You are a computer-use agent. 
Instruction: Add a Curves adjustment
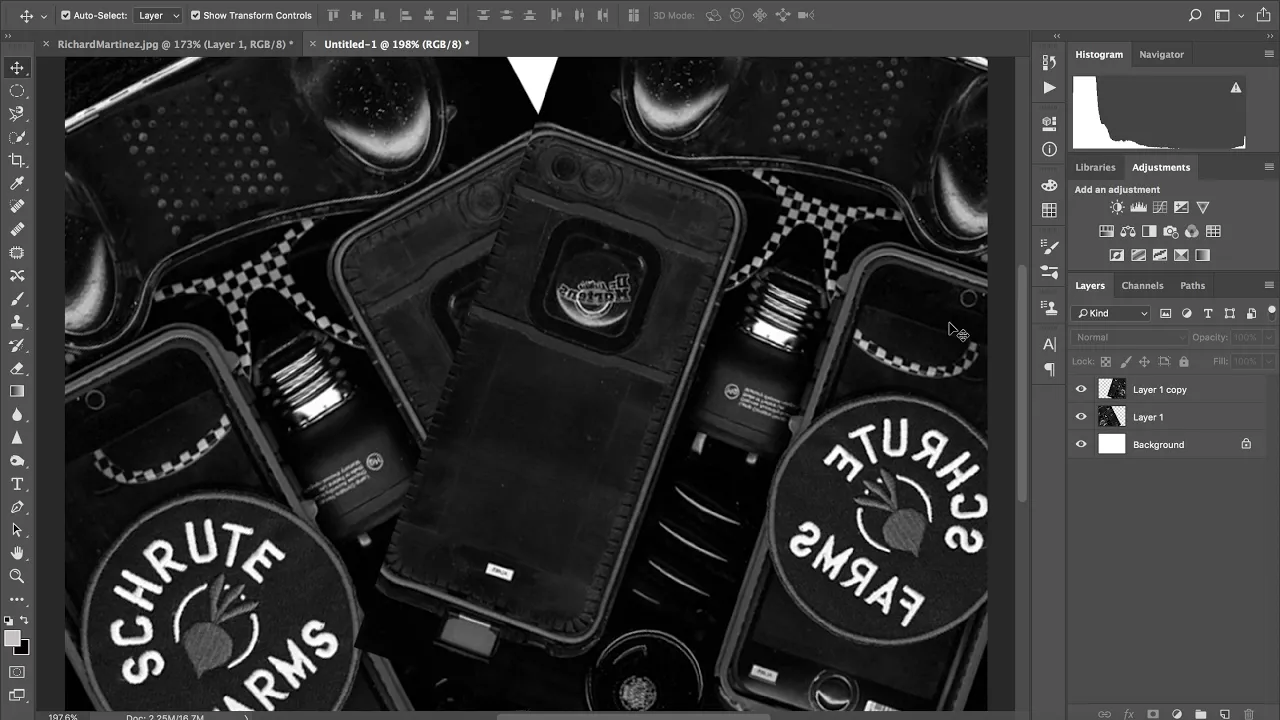pyautogui.click(x=1160, y=207)
